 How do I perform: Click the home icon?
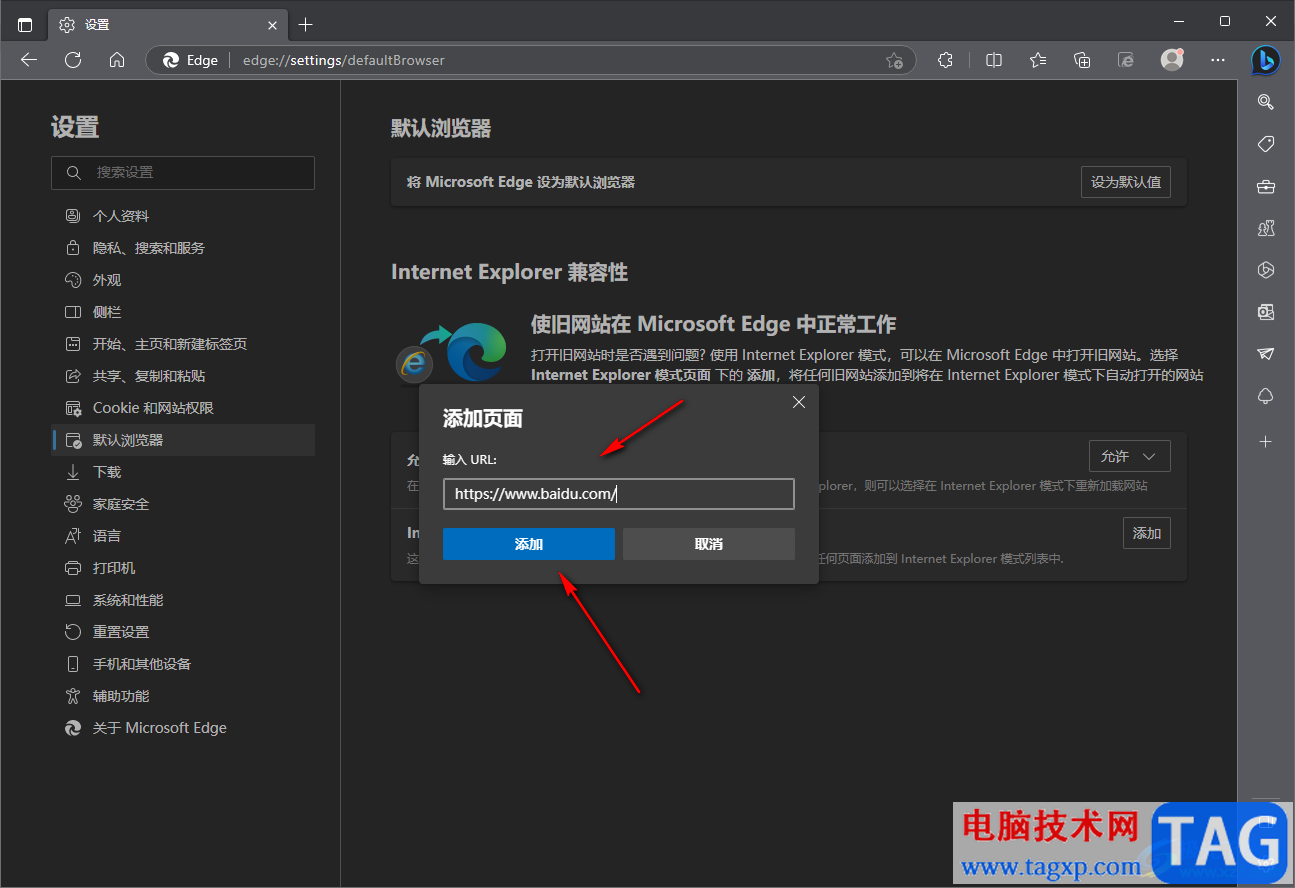pos(117,60)
